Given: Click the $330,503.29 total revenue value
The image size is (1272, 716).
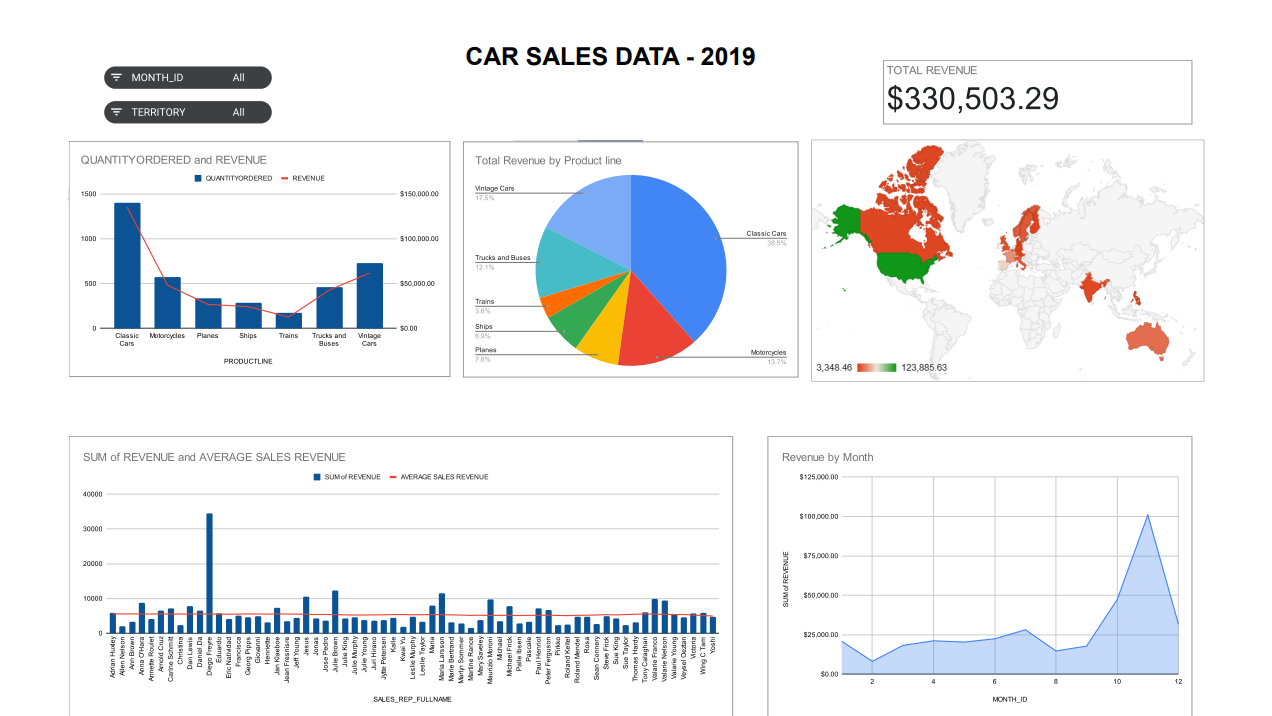Looking at the screenshot, I should (x=973, y=98).
